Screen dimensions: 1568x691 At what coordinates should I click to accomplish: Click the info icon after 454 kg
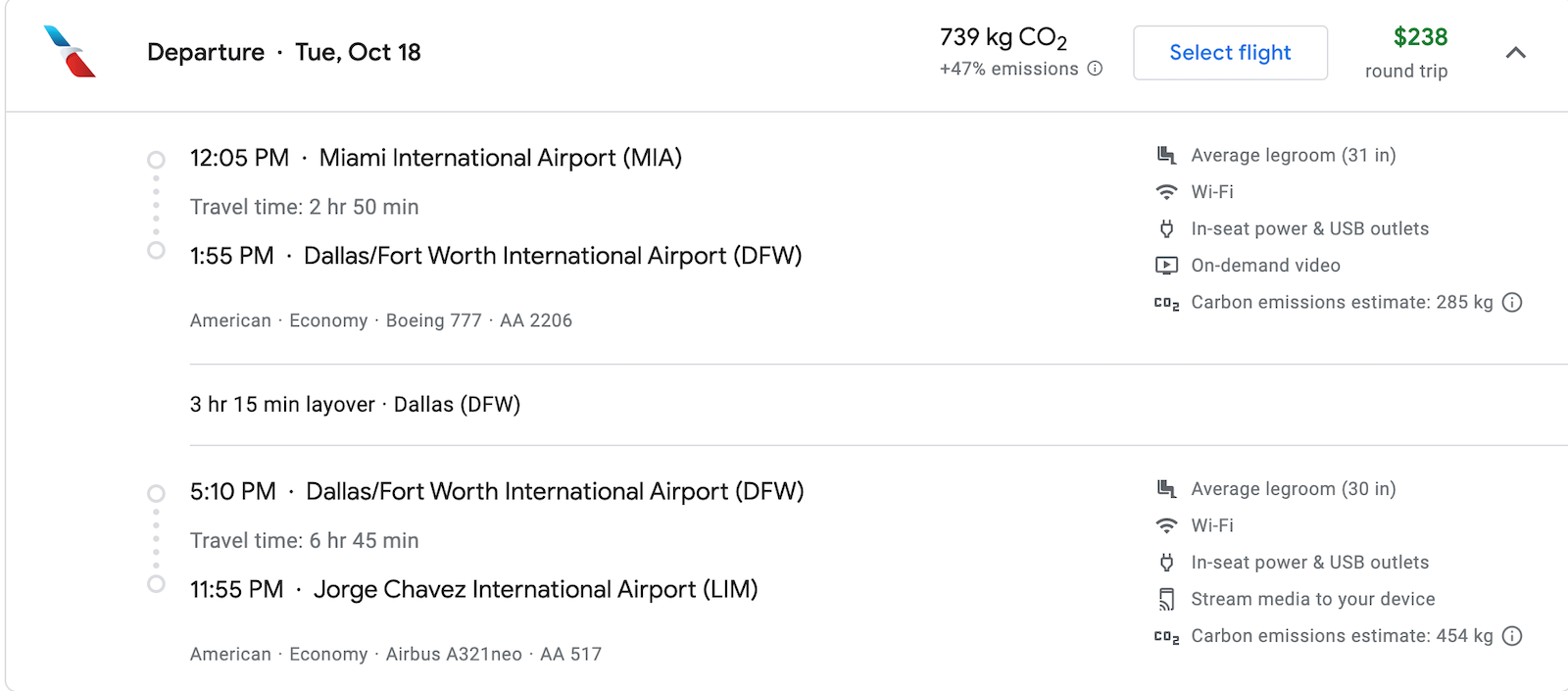click(x=1511, y=636)
